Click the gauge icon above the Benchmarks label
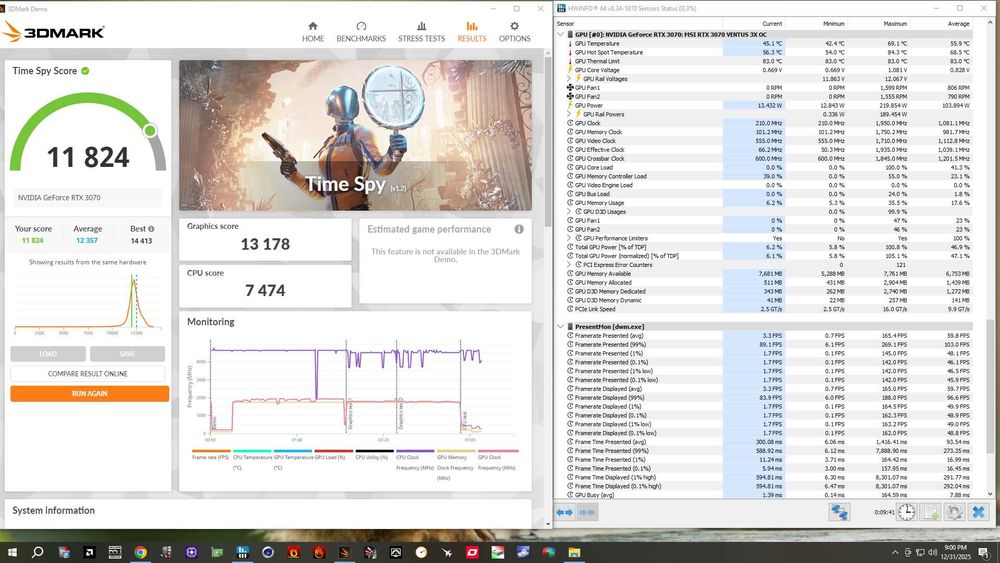Screen dimensions: 1000x563 coord(361,26)
